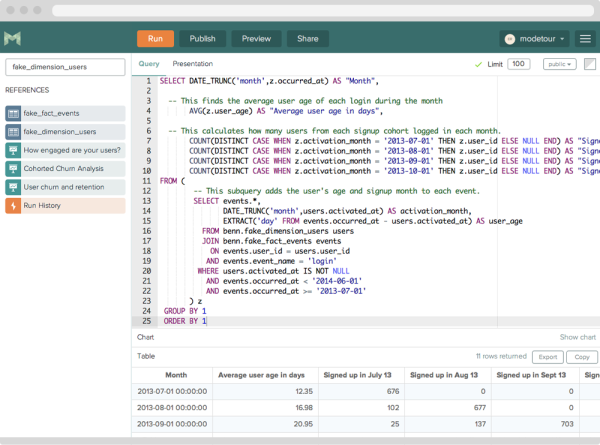
Task: Click the green checkmark next to Limit
Action: pos(478,64)
